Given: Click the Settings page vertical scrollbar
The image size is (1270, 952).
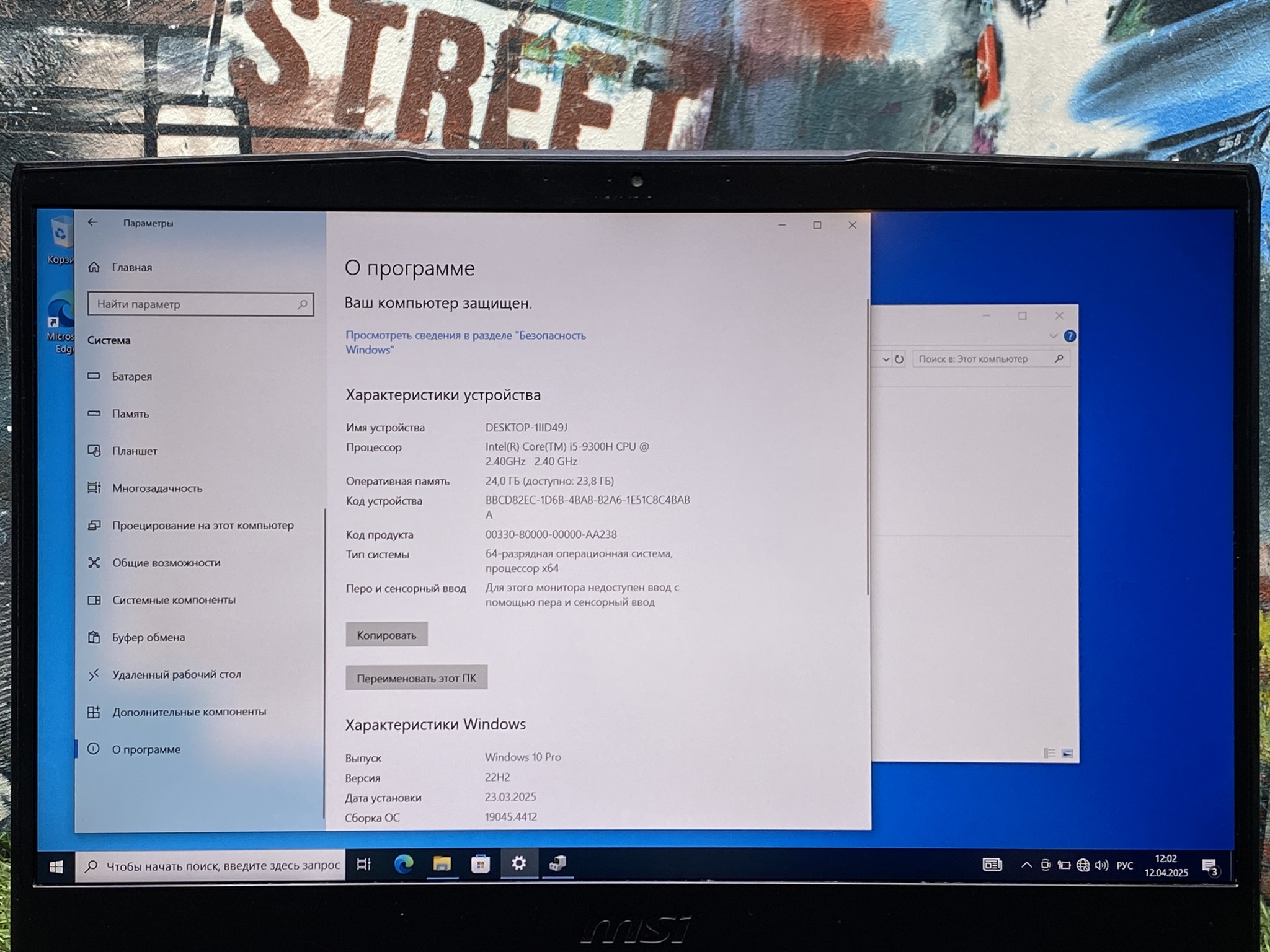Looking at the screenshot, I should click(868, 446).
